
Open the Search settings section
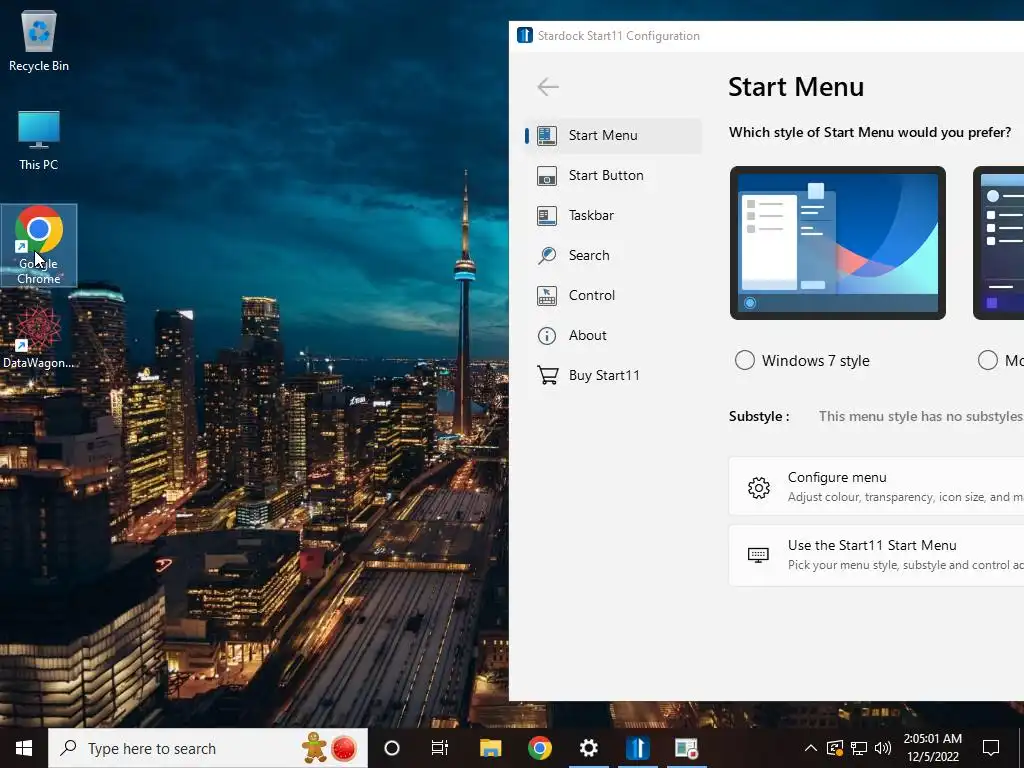[613, 255]
